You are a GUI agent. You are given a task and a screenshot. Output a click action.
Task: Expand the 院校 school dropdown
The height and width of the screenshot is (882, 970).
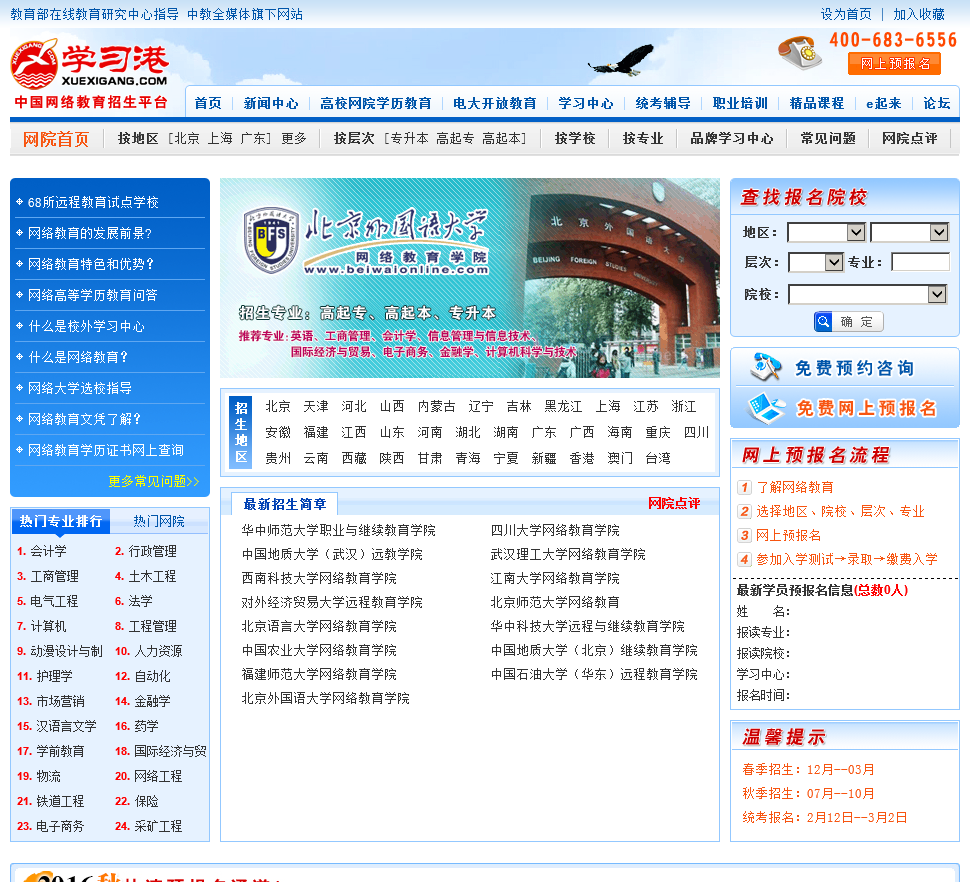868,294
